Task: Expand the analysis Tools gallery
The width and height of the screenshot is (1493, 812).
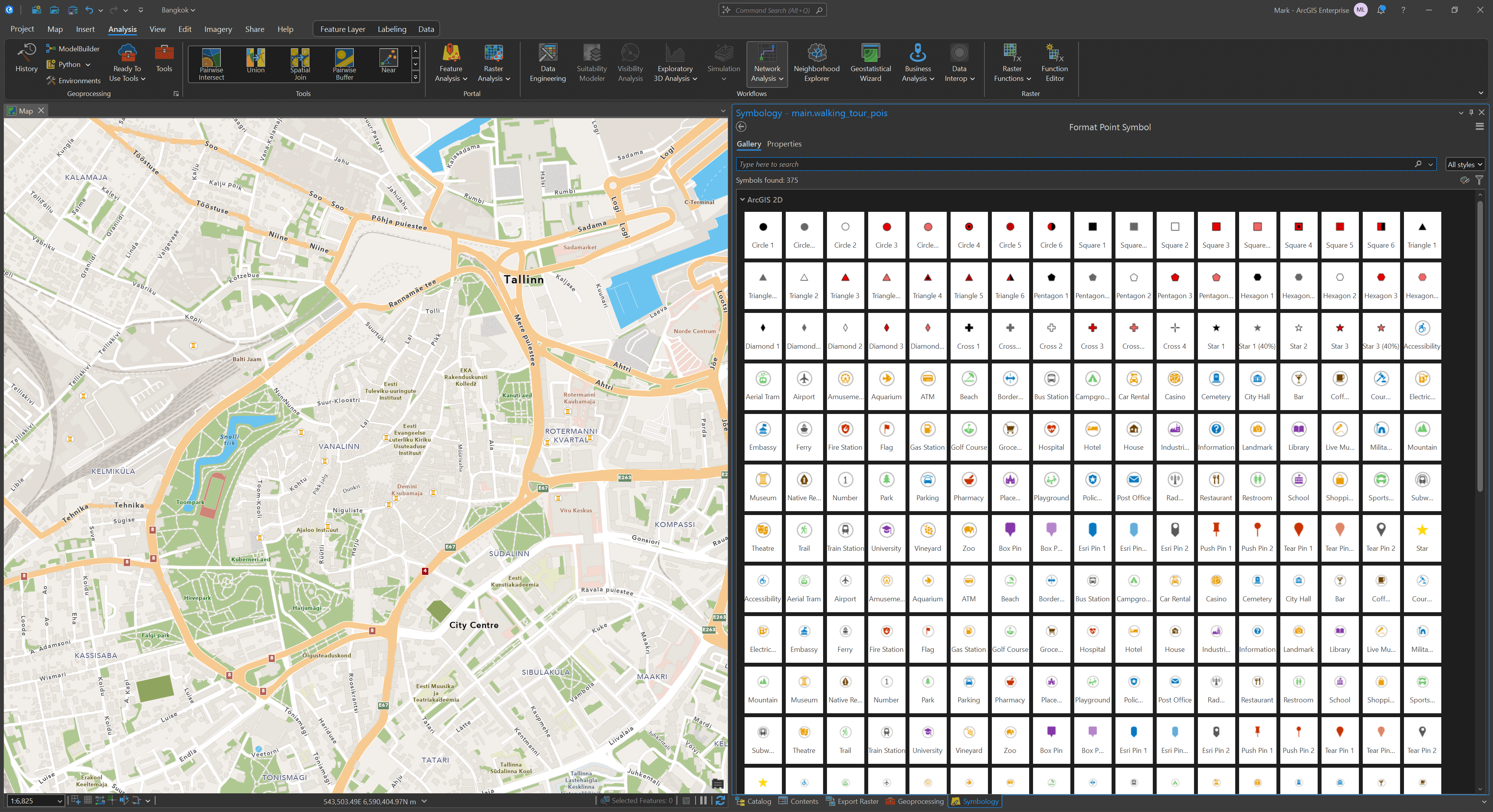Action: tap(416, 78)
